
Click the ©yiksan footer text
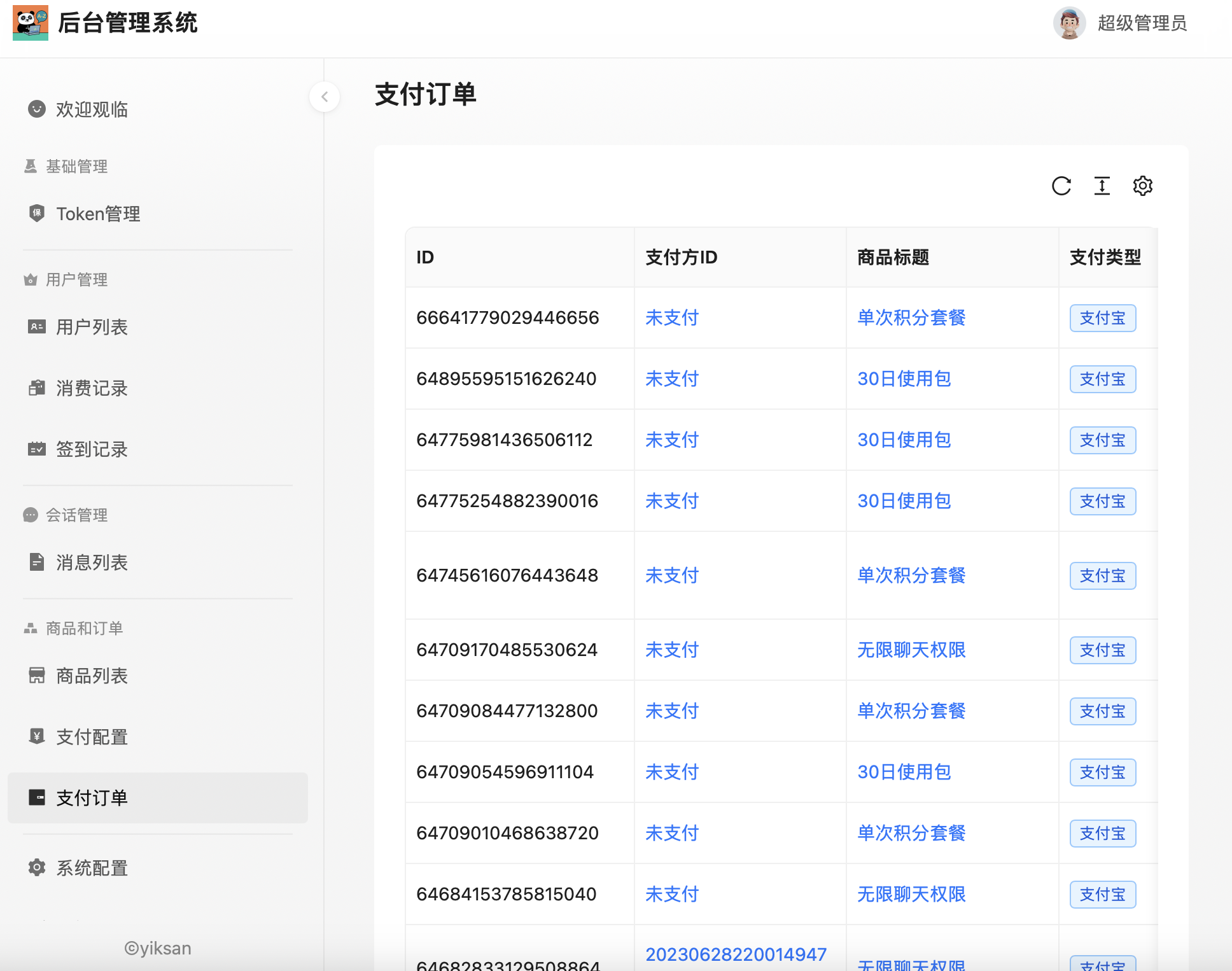click(x=158, y=948)
